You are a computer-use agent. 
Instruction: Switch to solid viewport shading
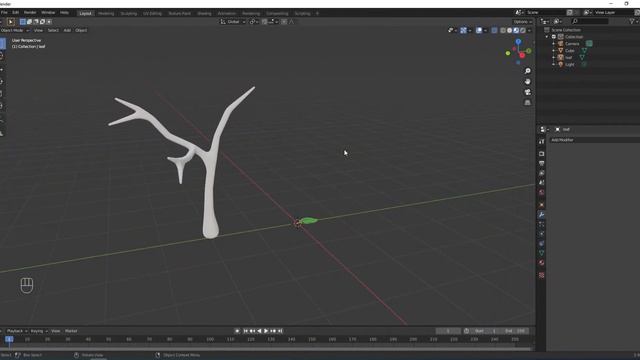(509, 30)
